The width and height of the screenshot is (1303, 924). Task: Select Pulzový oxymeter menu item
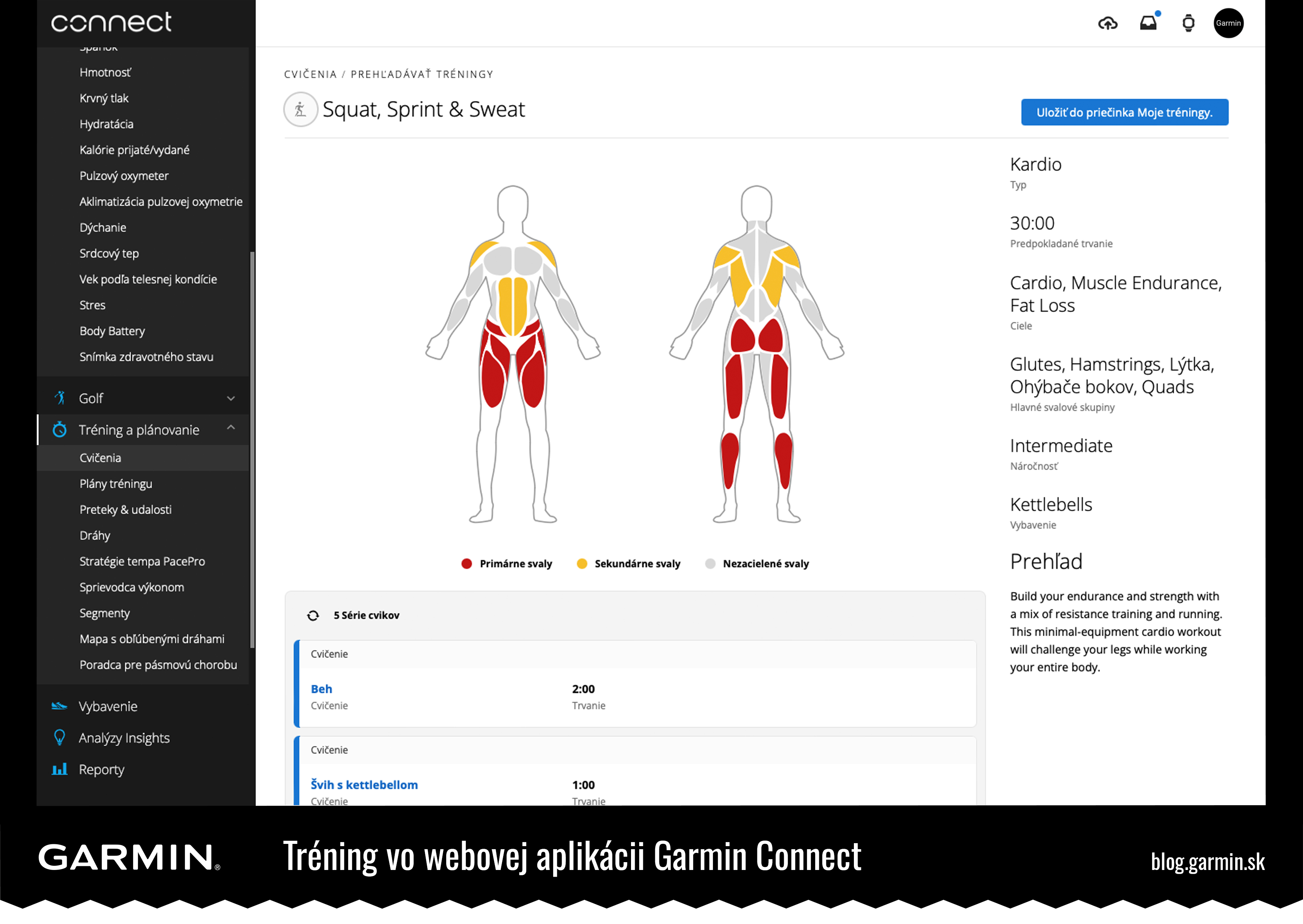point(124,176)
